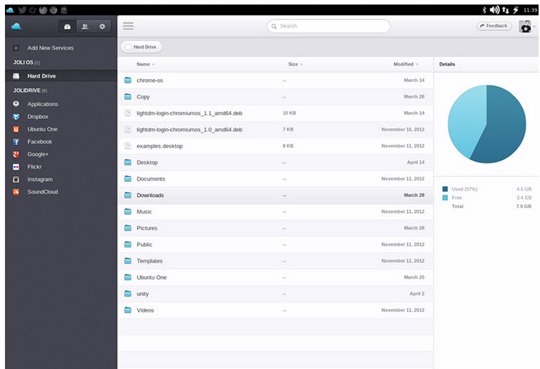
Task: Click the circular arrow icon in the top bar
Action: pos(33,10)
